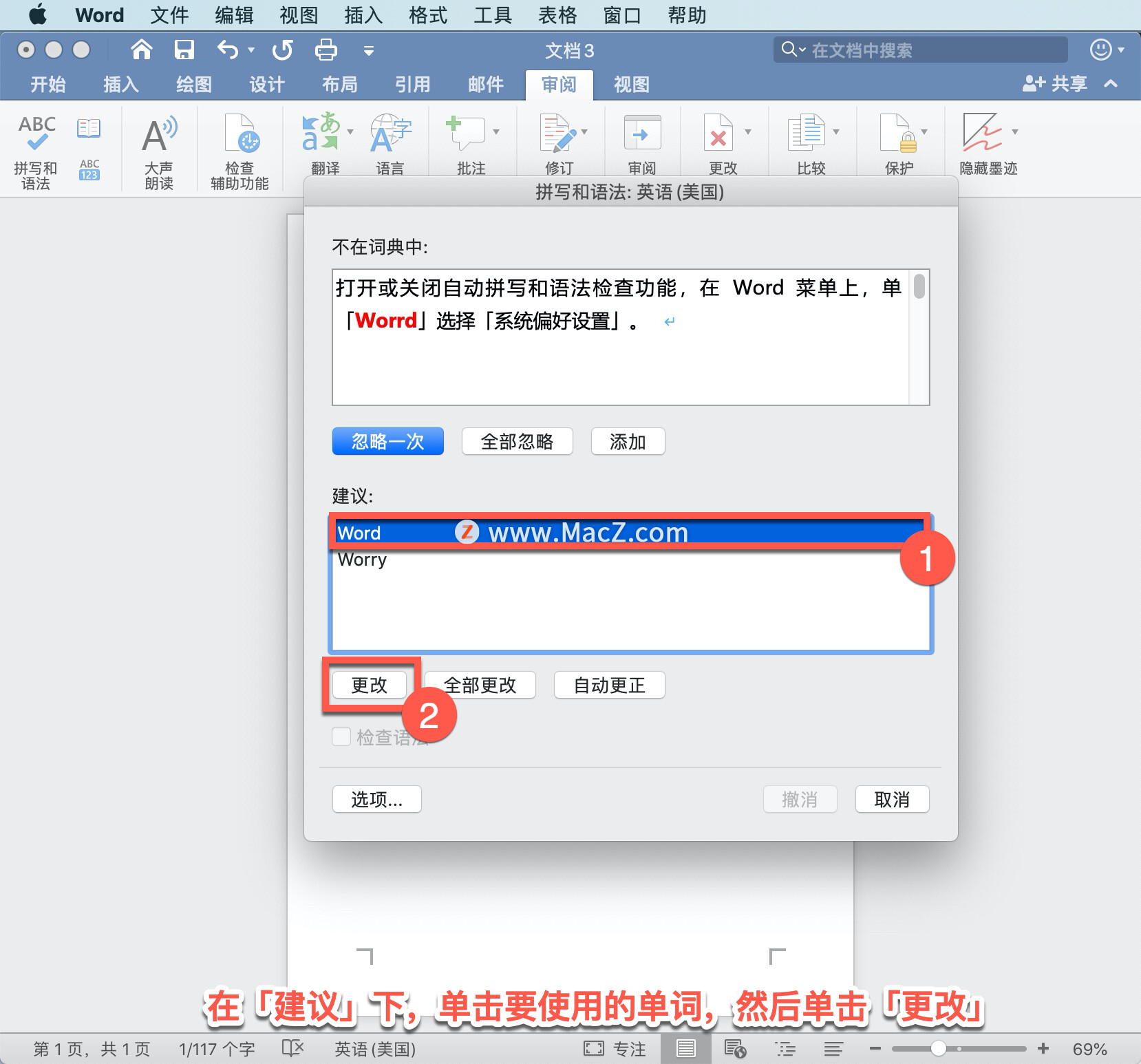Switch to Draft view icon

pos(833,1048)
